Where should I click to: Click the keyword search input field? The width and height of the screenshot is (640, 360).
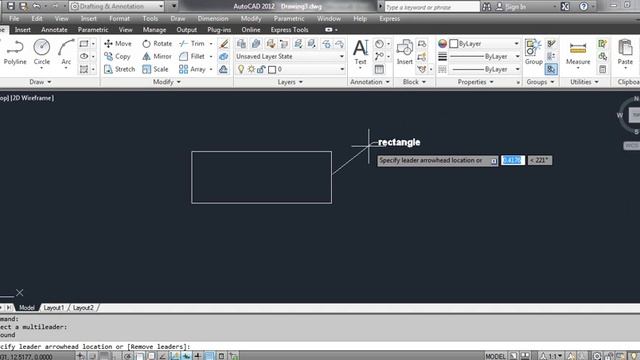coord(432,7)
